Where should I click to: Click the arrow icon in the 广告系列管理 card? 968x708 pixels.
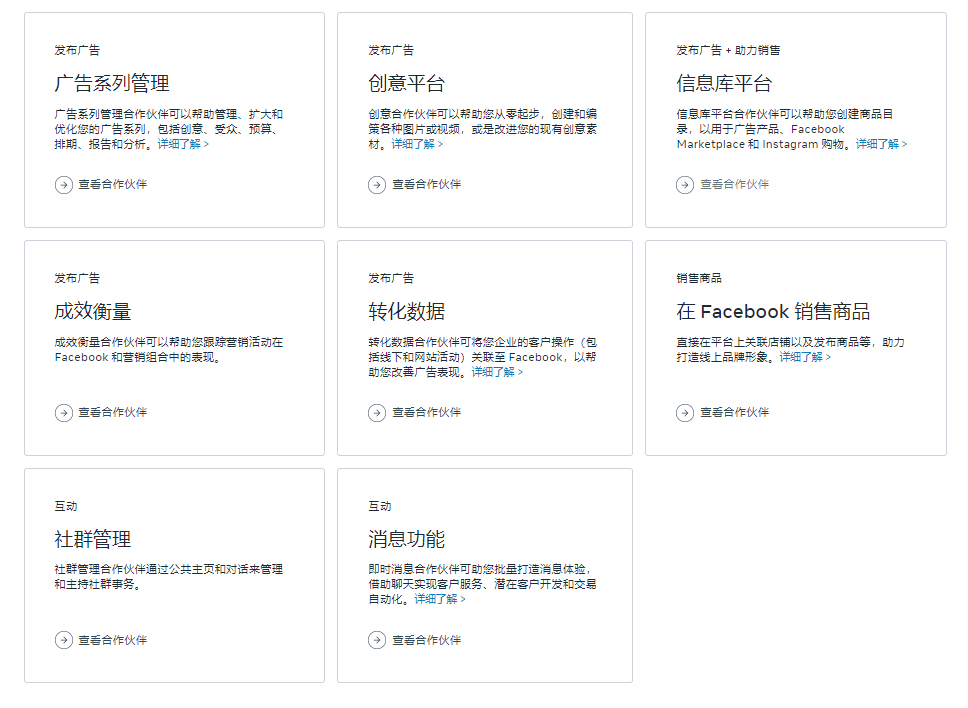tap(63, 184)
